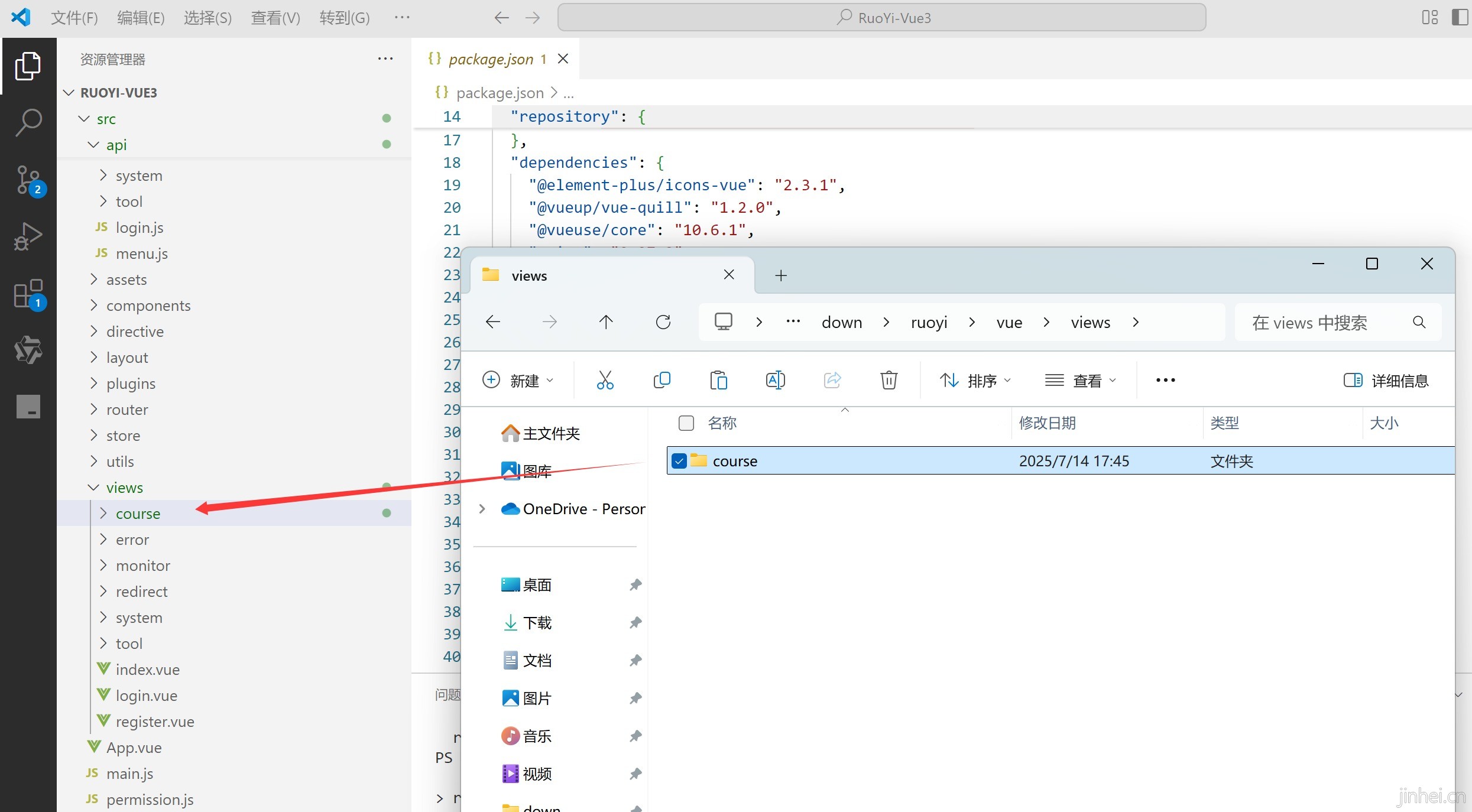Open the VS Code menu bar overflow ellipsis
Image resolution: width=1472 pixels, height=812 pixels.
coord(402,17)
